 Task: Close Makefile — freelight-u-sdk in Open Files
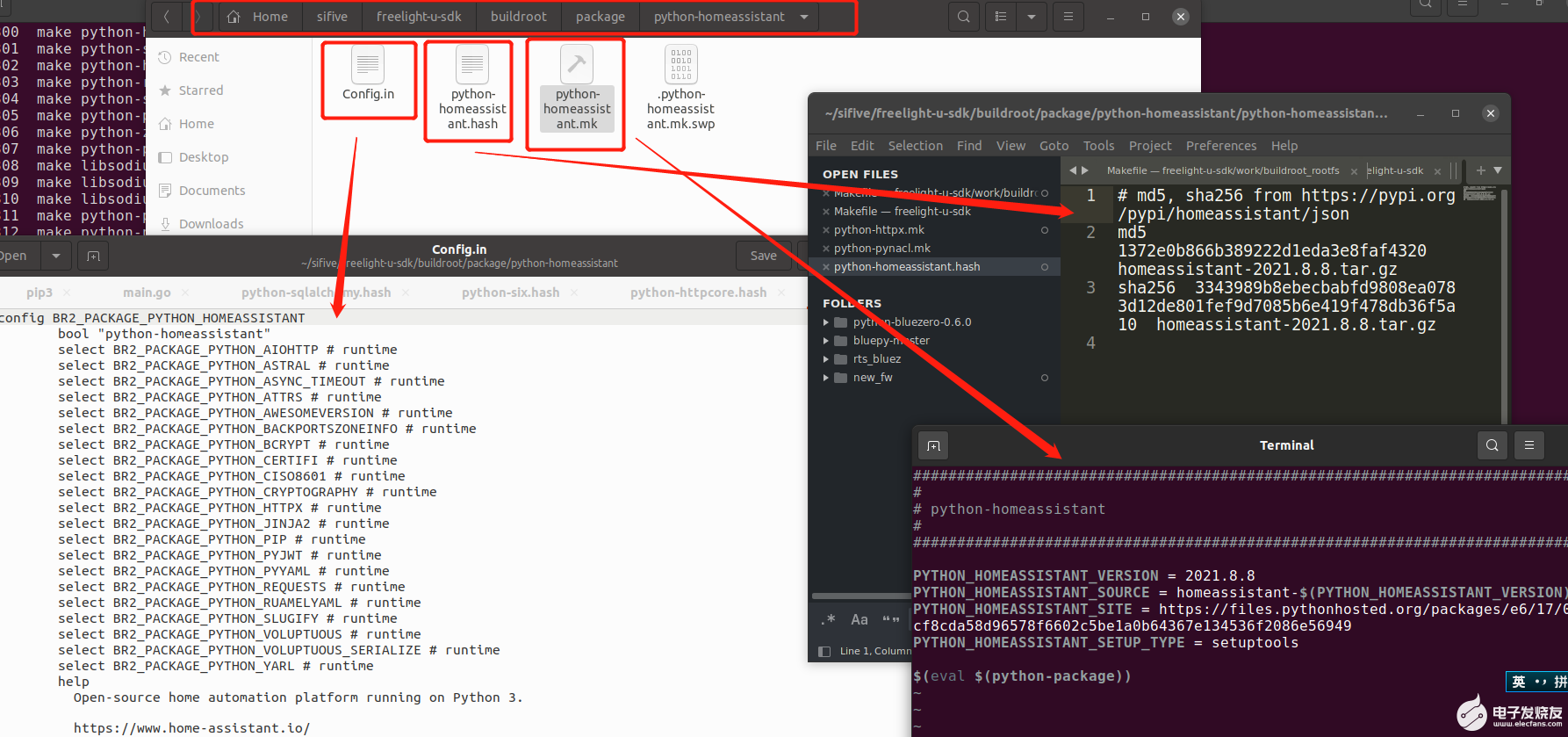pyautogui.click(x=826, y=212)
